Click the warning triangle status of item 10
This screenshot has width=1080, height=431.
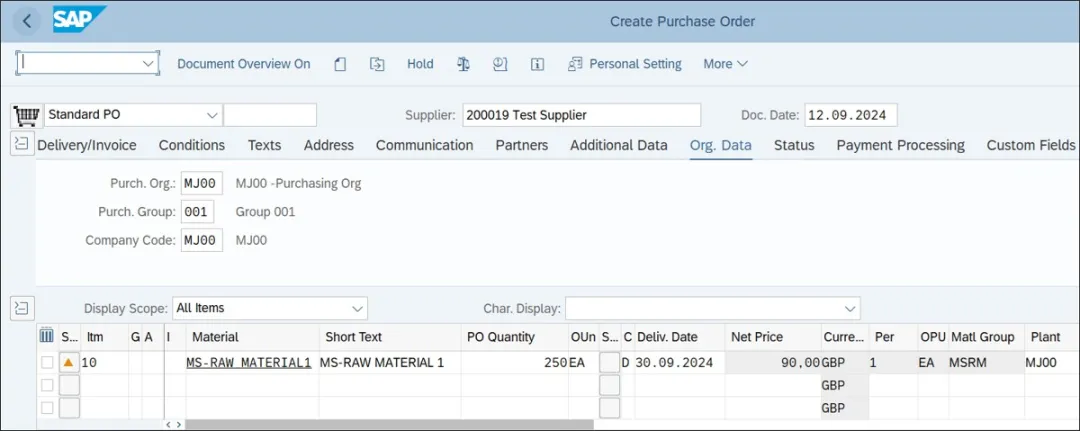(x=69, y=362)
